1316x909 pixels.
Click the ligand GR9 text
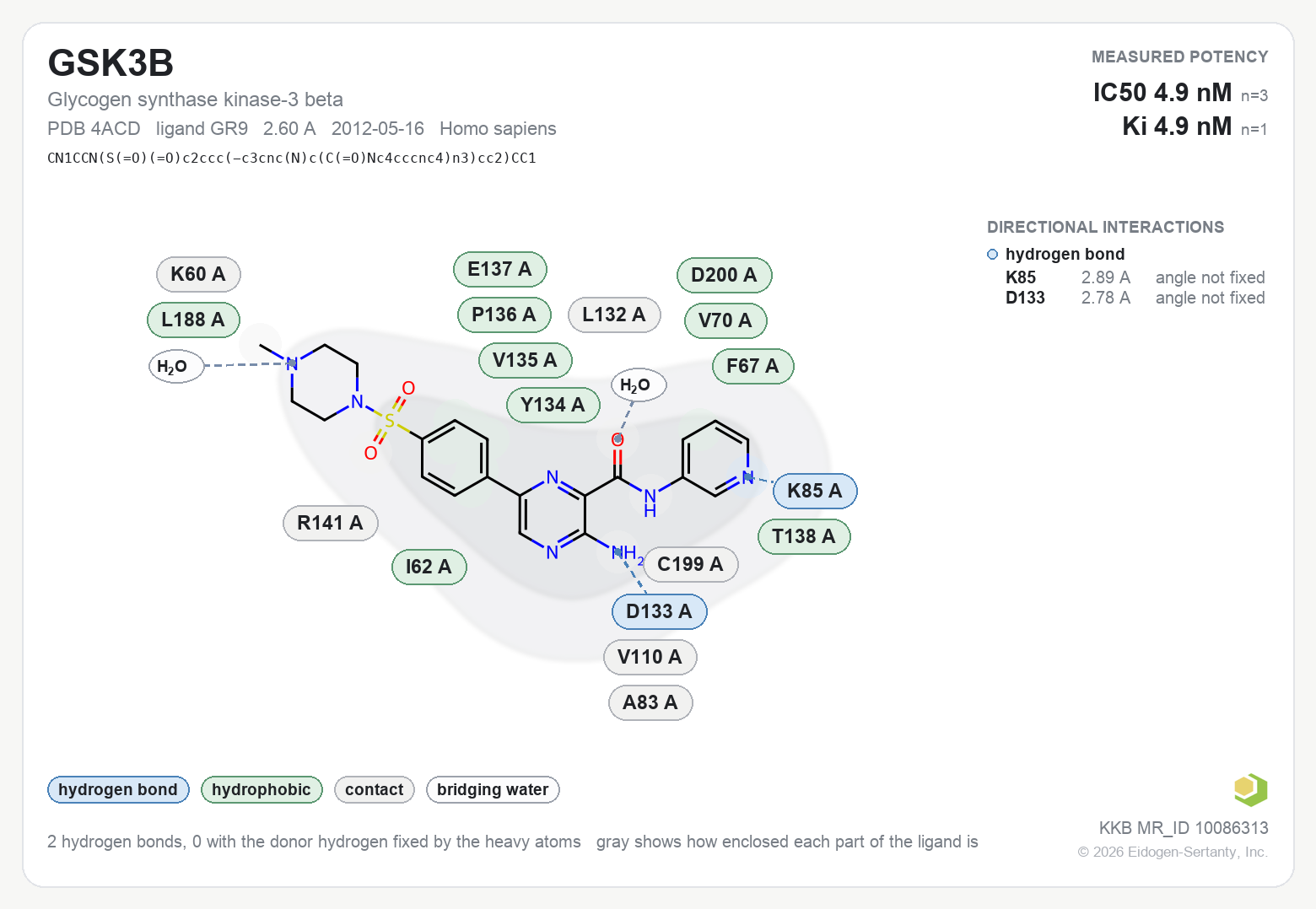202,128
